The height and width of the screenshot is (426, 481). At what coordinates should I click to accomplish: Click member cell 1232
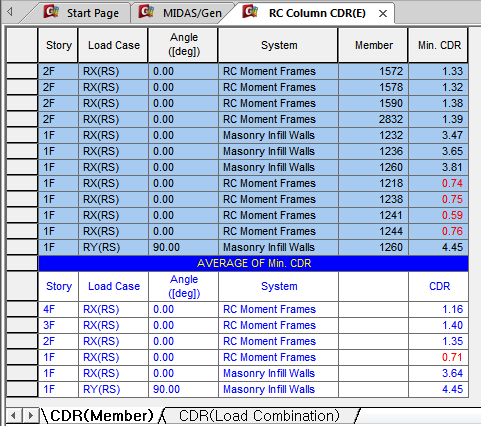(373, 135)
